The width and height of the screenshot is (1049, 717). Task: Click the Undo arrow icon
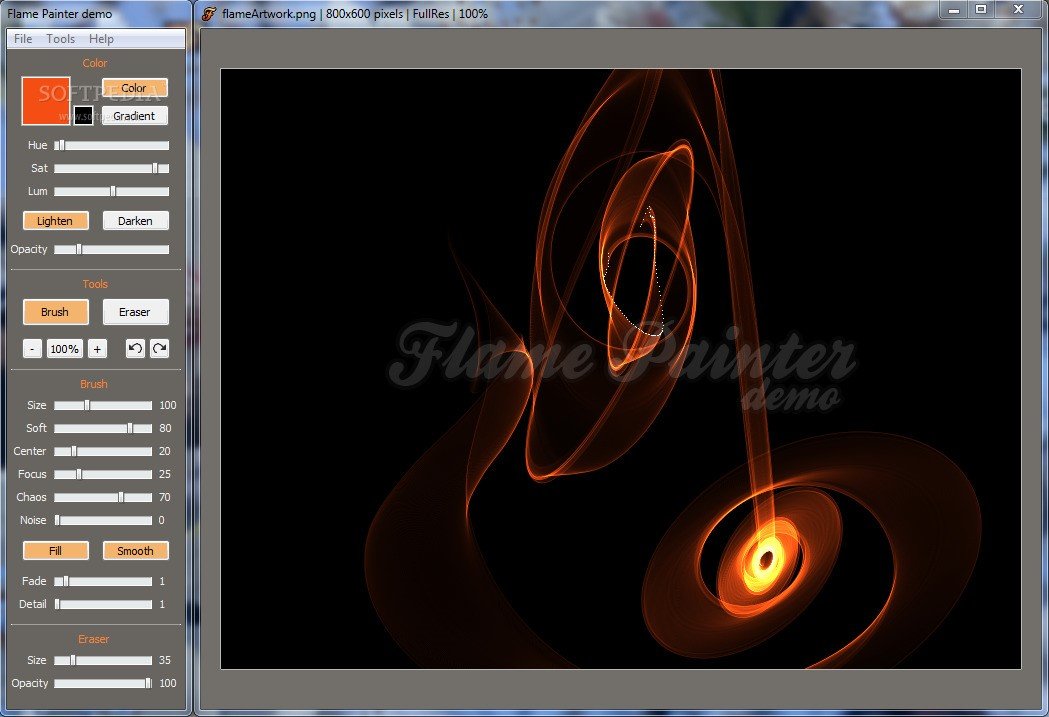pos(135,348)
